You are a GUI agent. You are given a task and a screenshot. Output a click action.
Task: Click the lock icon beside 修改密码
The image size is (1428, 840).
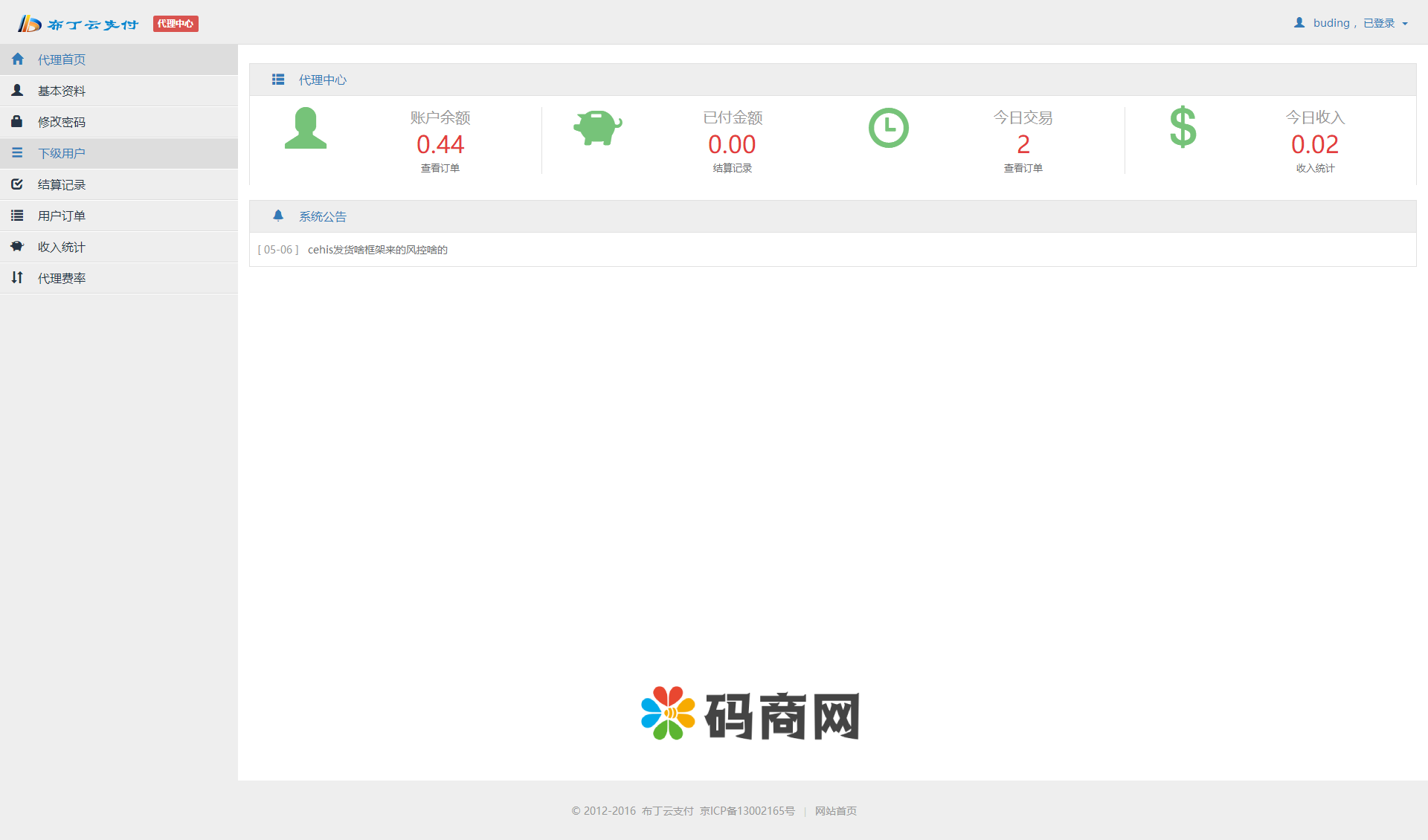17,121
